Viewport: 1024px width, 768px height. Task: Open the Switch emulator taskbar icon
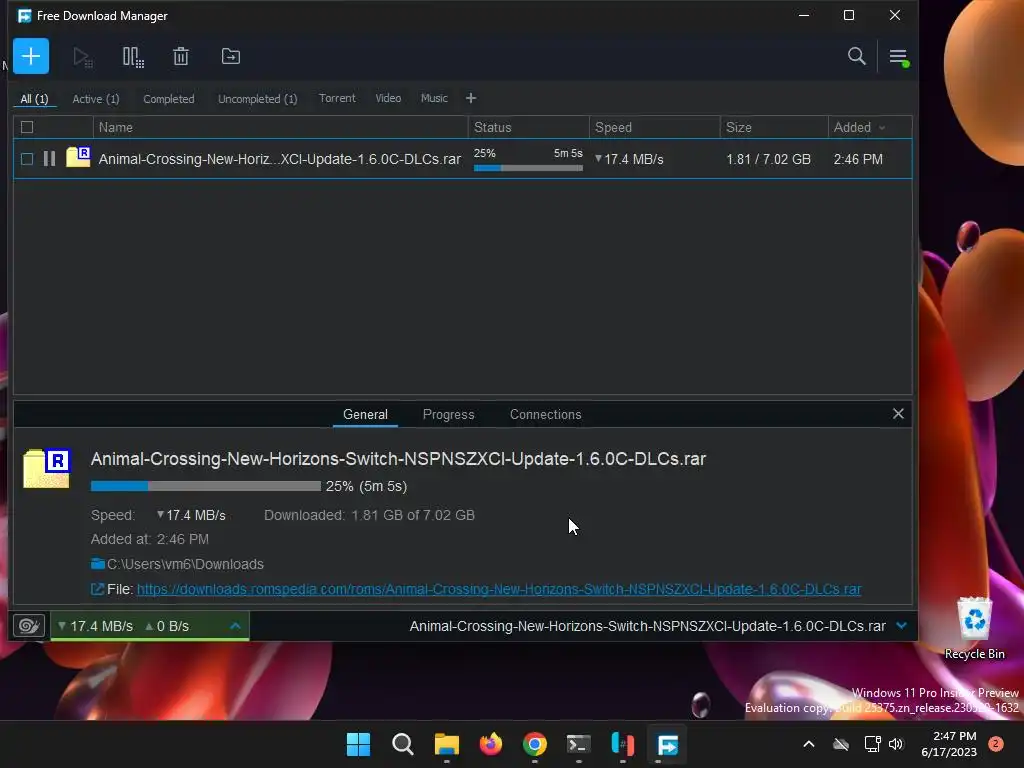click(623, 744)
